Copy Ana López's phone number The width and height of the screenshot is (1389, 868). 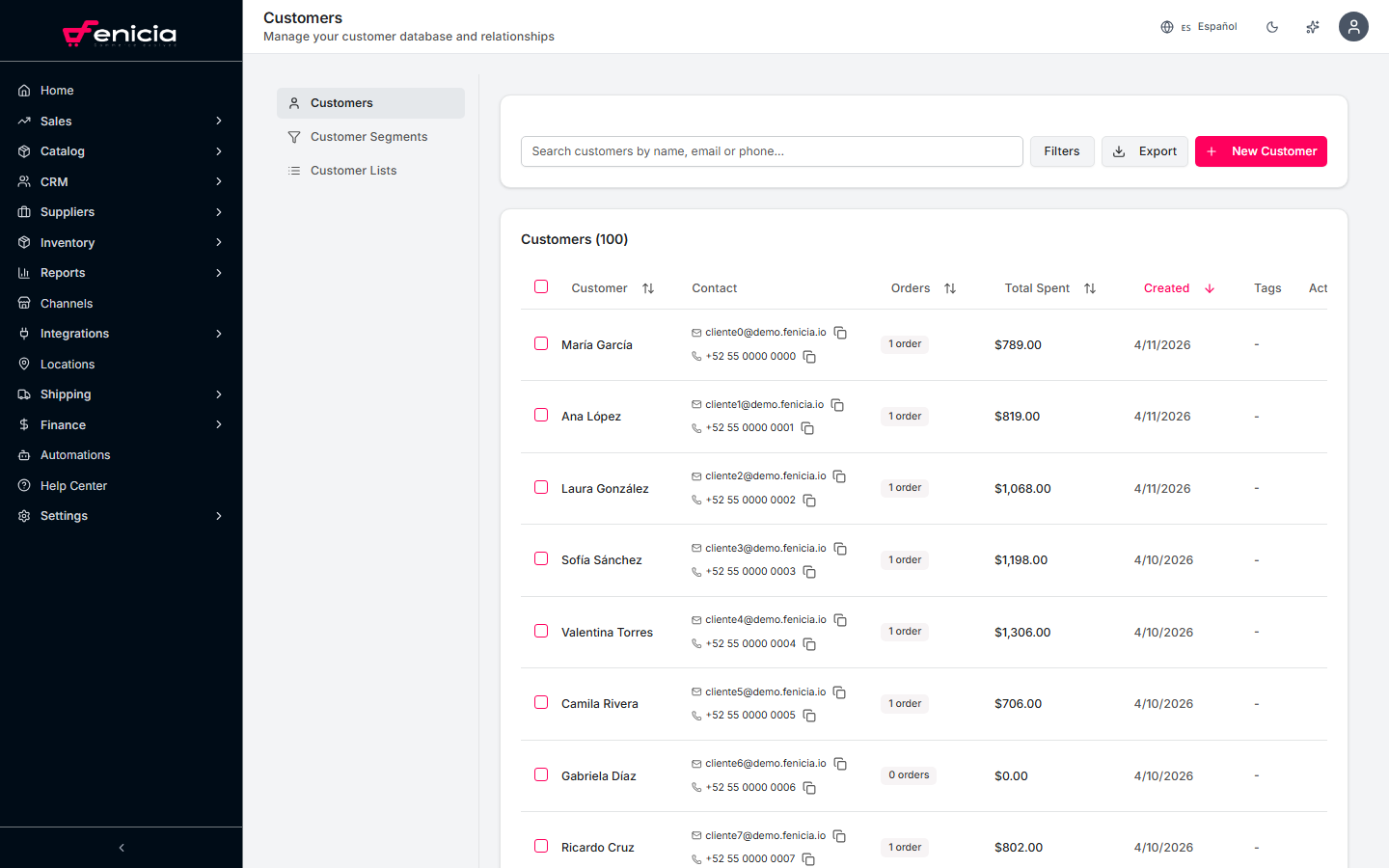tap(807, 428)
